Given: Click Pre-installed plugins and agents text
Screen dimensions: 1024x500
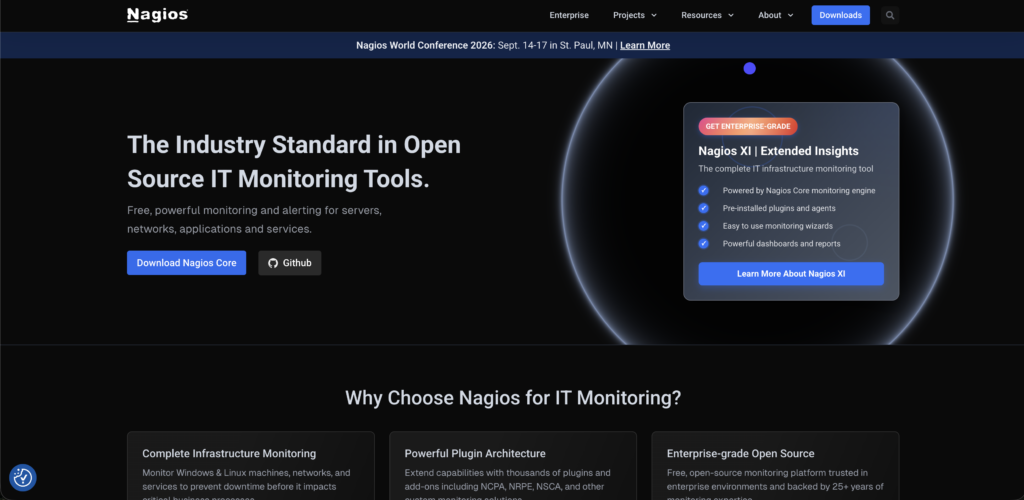Looking at the screenshot, I should click(x=779, y=208).
